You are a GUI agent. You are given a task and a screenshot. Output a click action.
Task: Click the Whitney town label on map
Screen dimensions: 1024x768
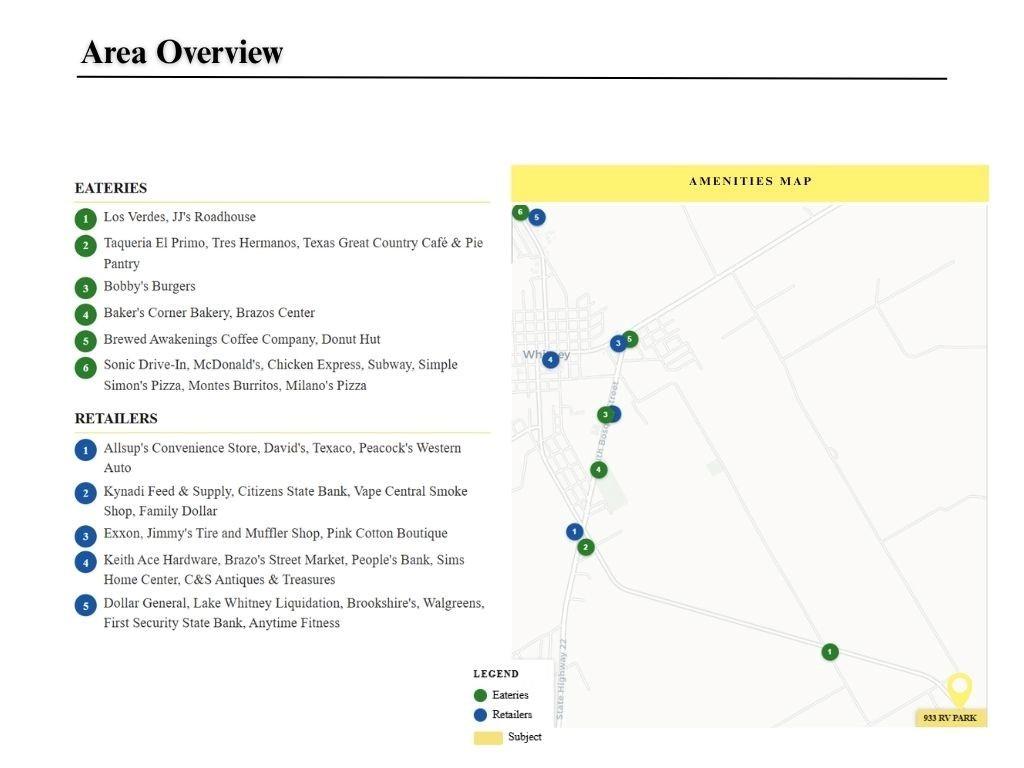pyautogui.click(x=547, y=355)
